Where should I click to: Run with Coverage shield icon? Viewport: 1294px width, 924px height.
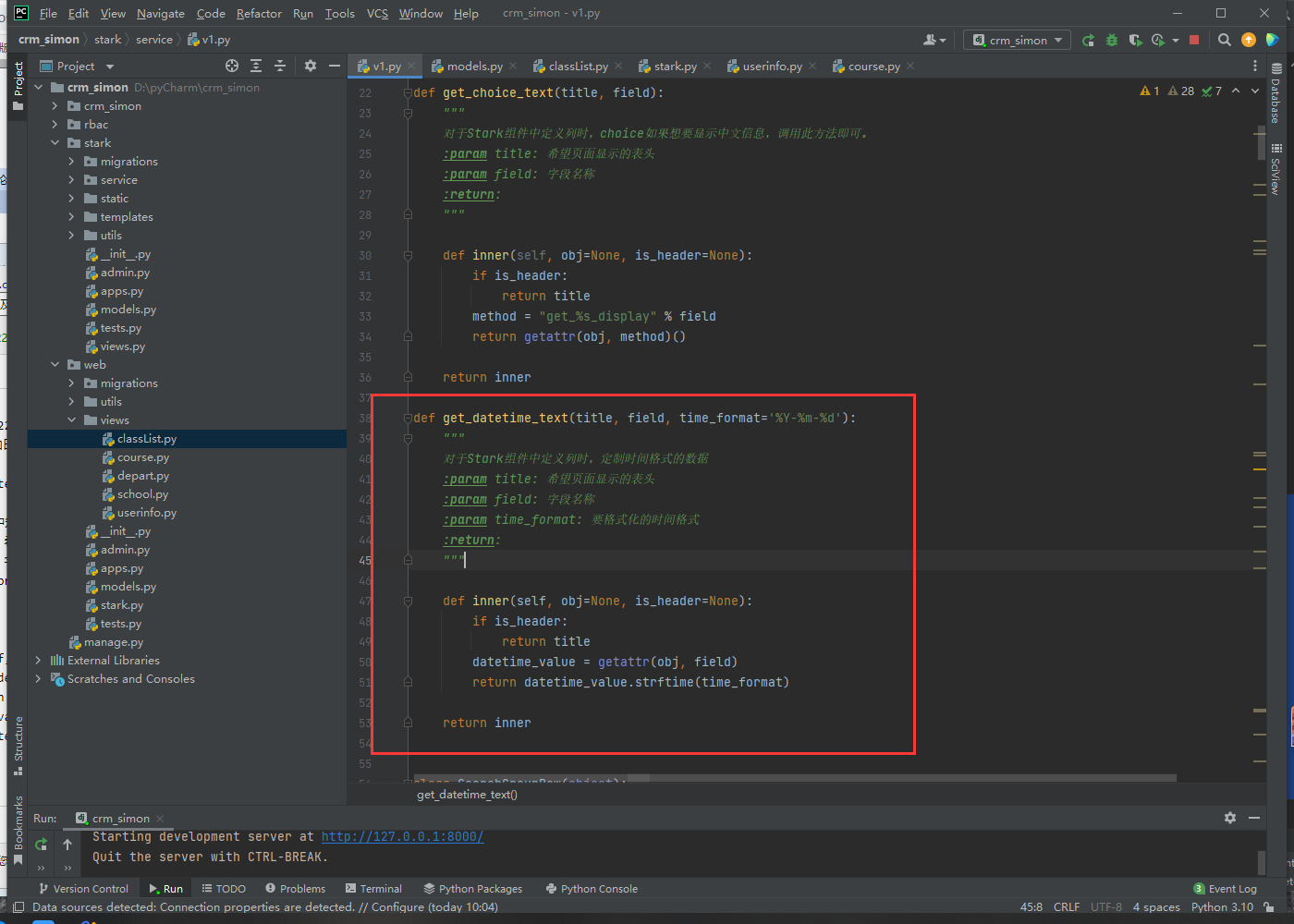point(1135,40)
